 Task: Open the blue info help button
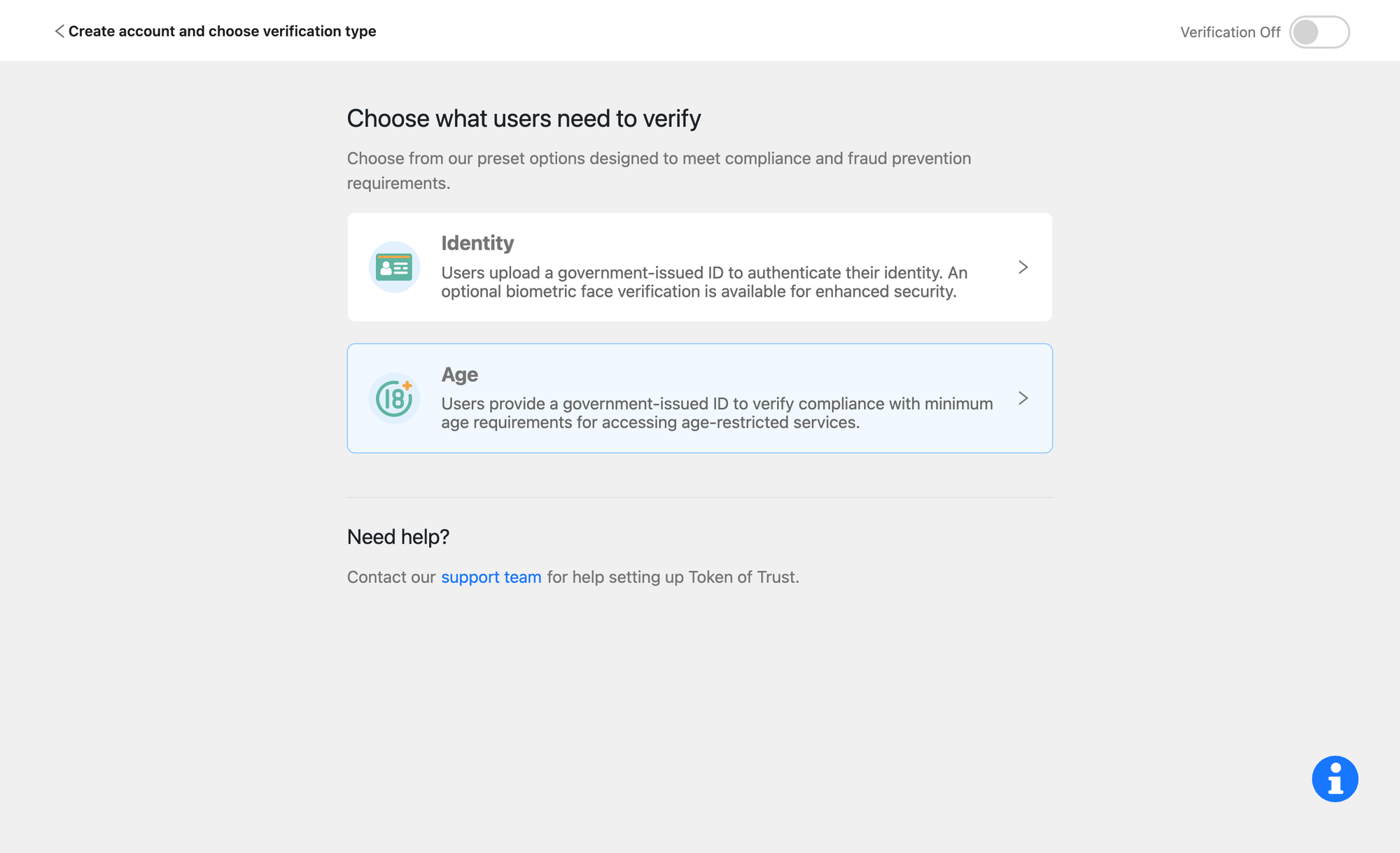point(1334,779)
